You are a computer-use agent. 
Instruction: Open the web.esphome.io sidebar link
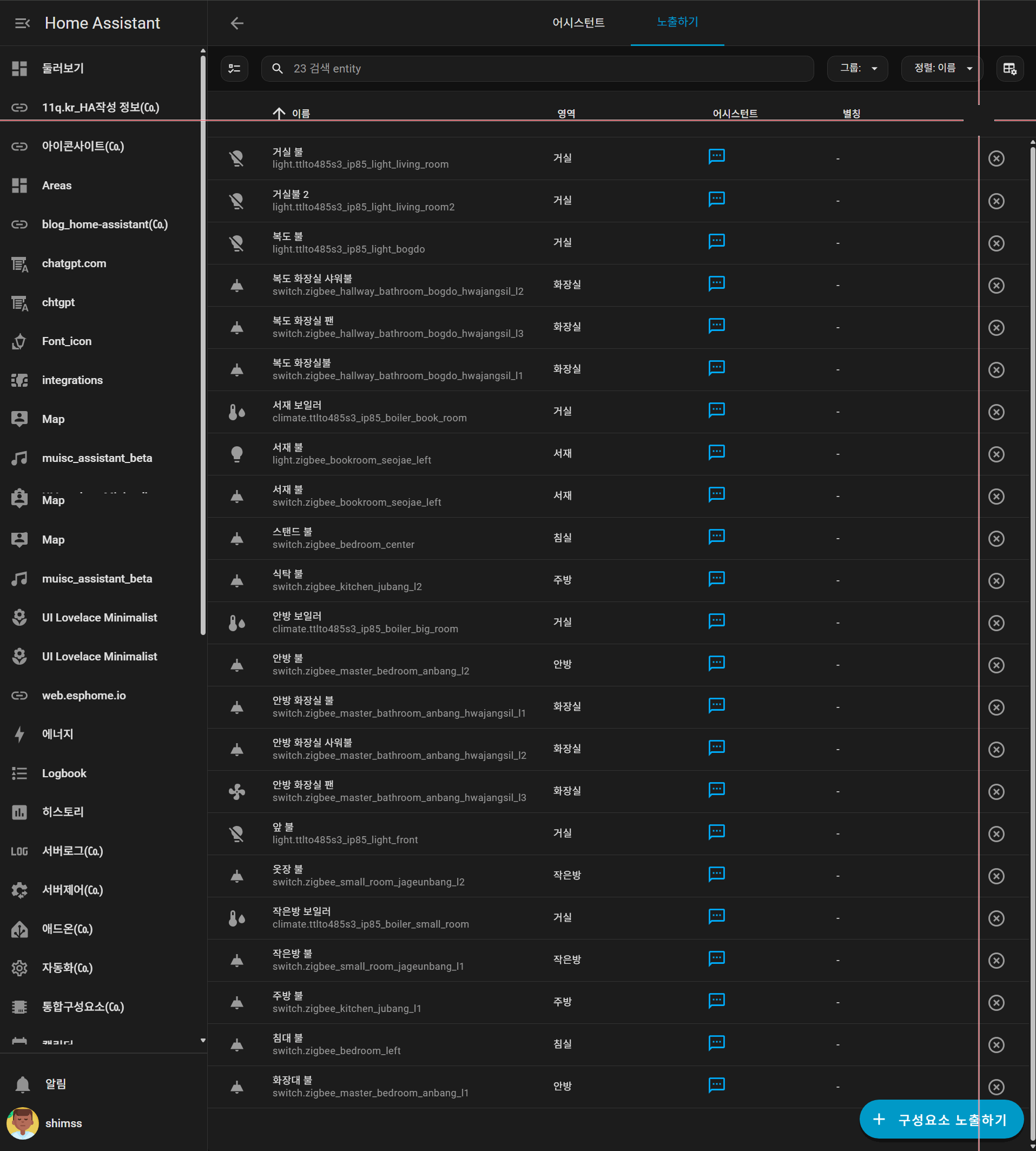tap(84, 695)
